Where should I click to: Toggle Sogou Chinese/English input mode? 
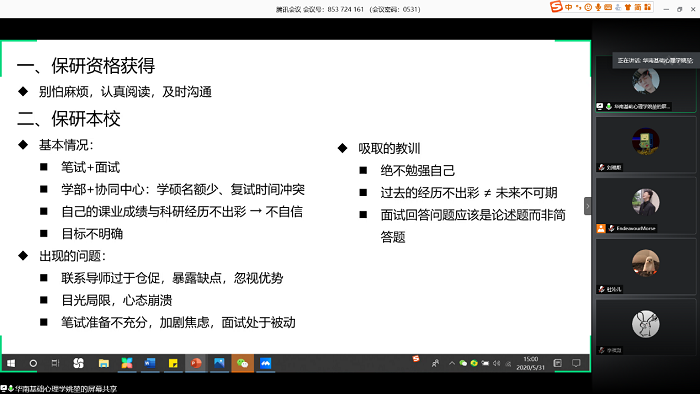pyautogui.click(x=568, y=7)
